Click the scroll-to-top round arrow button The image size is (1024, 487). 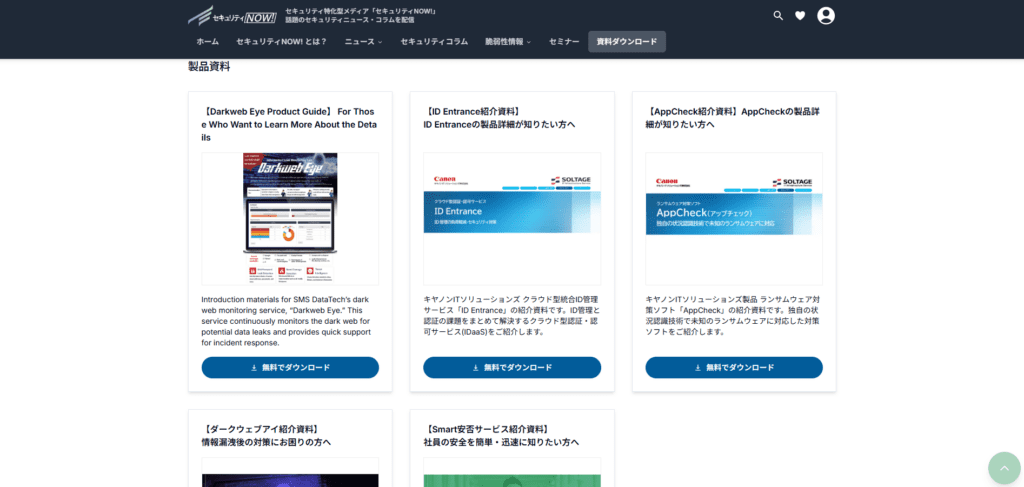point(1004,468)
